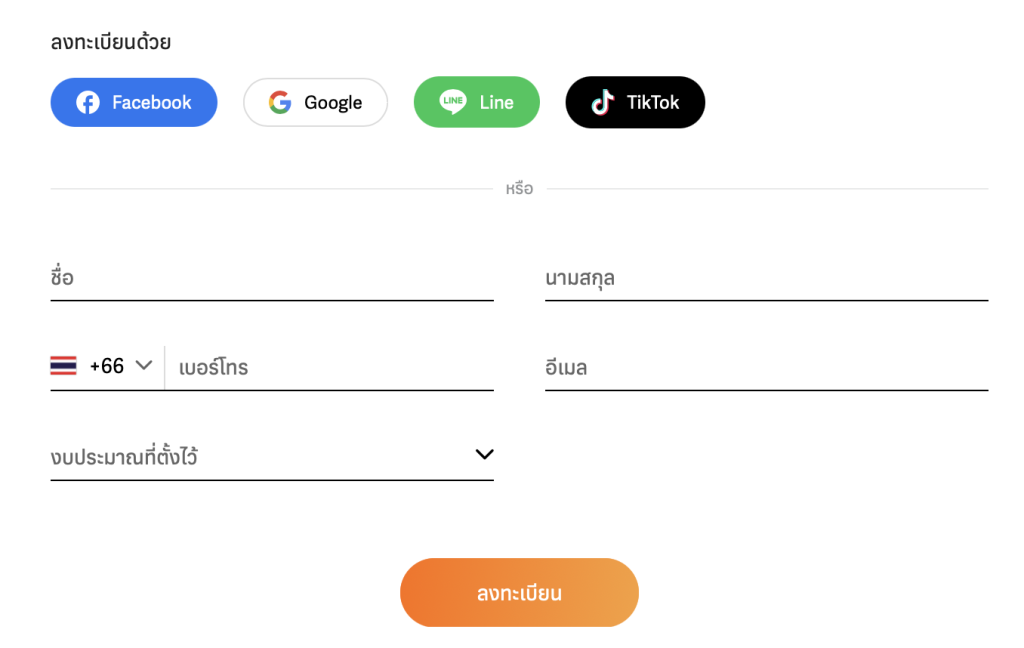
Task: Register with the Facebook button
Action: click(134, 103)
